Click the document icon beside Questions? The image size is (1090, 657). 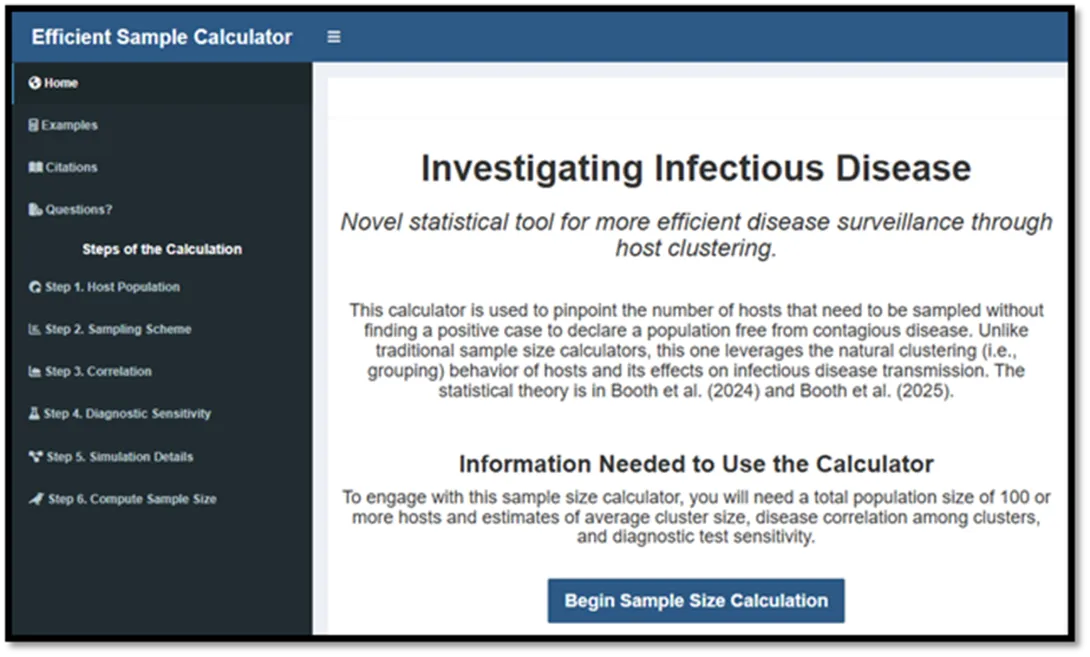35,209
